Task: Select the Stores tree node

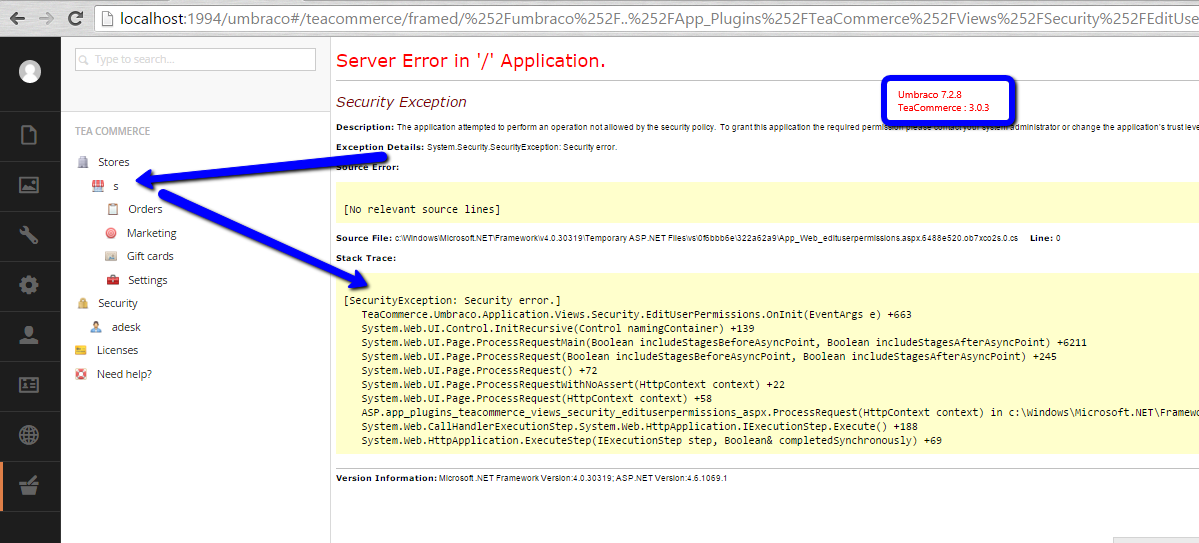Action: [113, 162]
